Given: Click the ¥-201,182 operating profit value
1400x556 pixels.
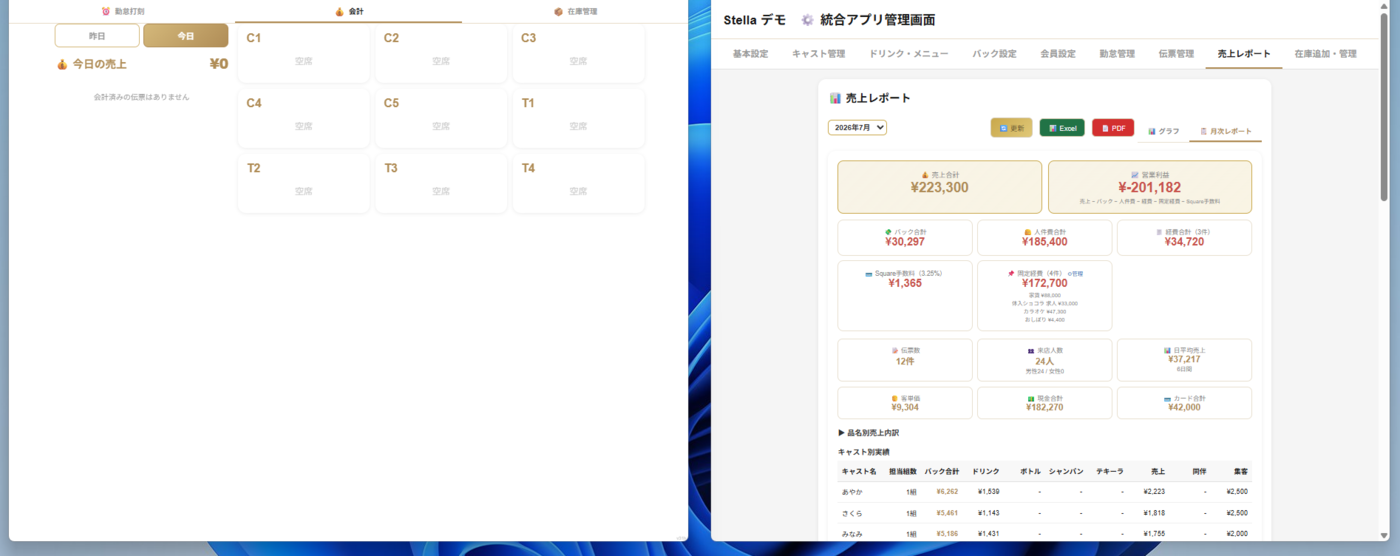Looking at the screenshot, I should click(1149, 187).
